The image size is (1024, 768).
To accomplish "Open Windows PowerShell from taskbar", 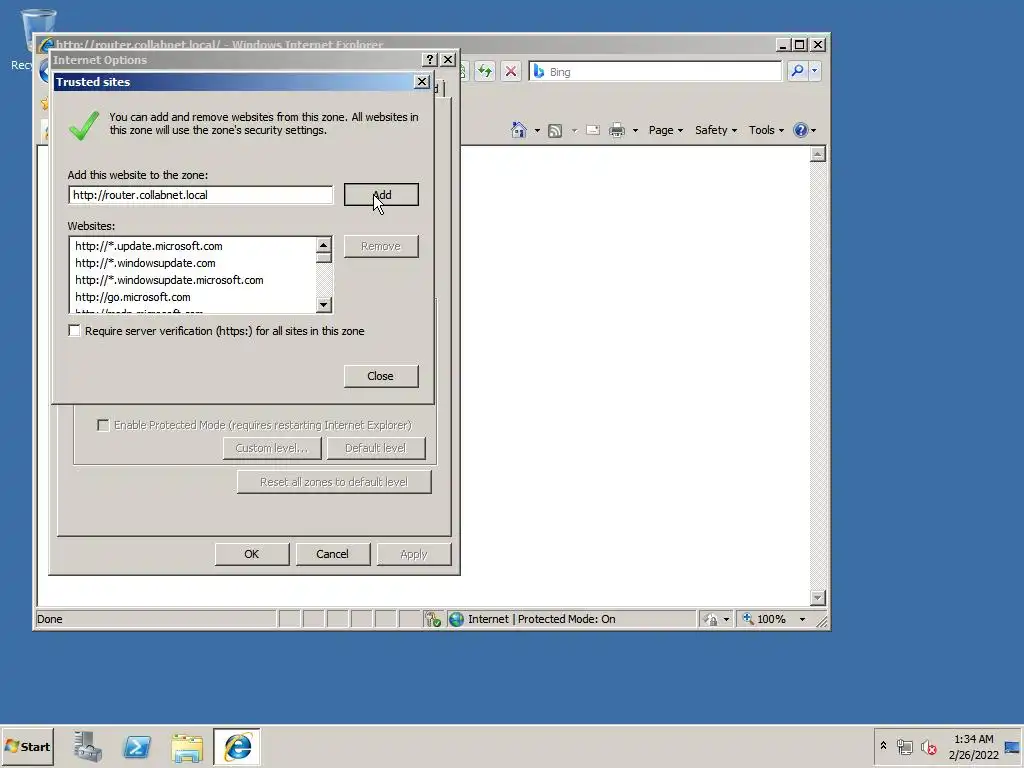I will click(137, 746).
